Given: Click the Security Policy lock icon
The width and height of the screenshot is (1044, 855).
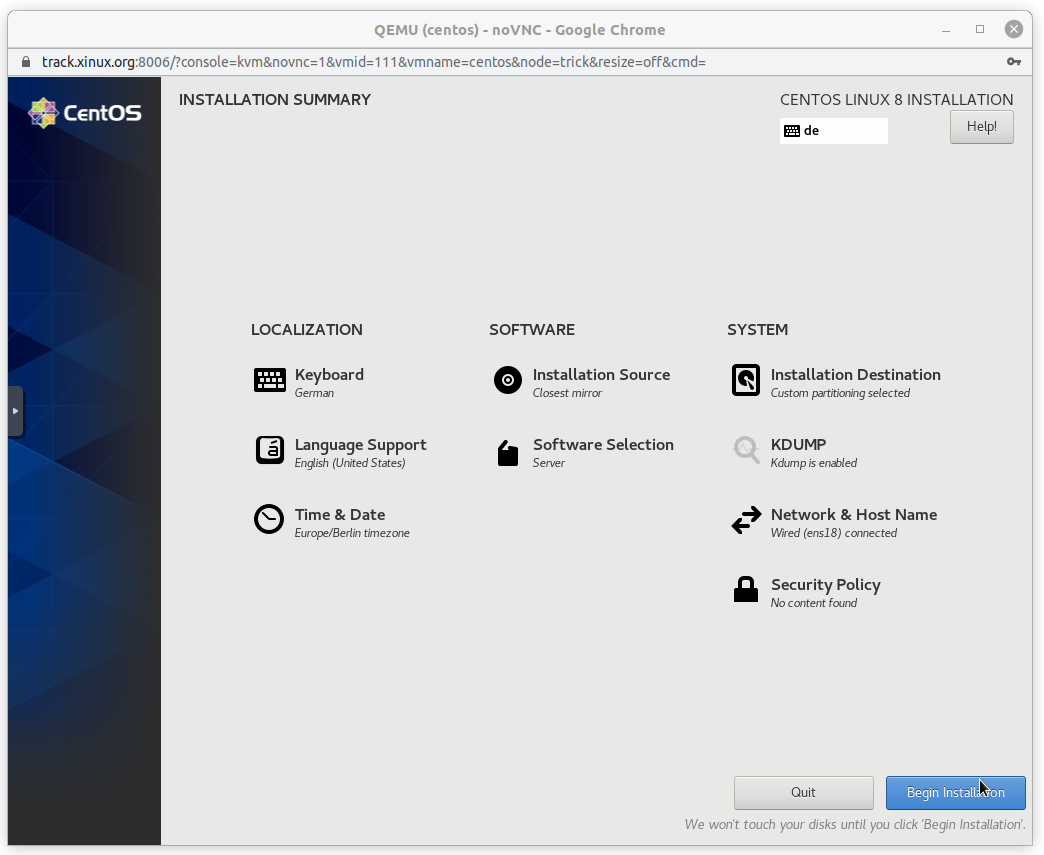Looking at the screenshot, I should [x=746, y=590].
